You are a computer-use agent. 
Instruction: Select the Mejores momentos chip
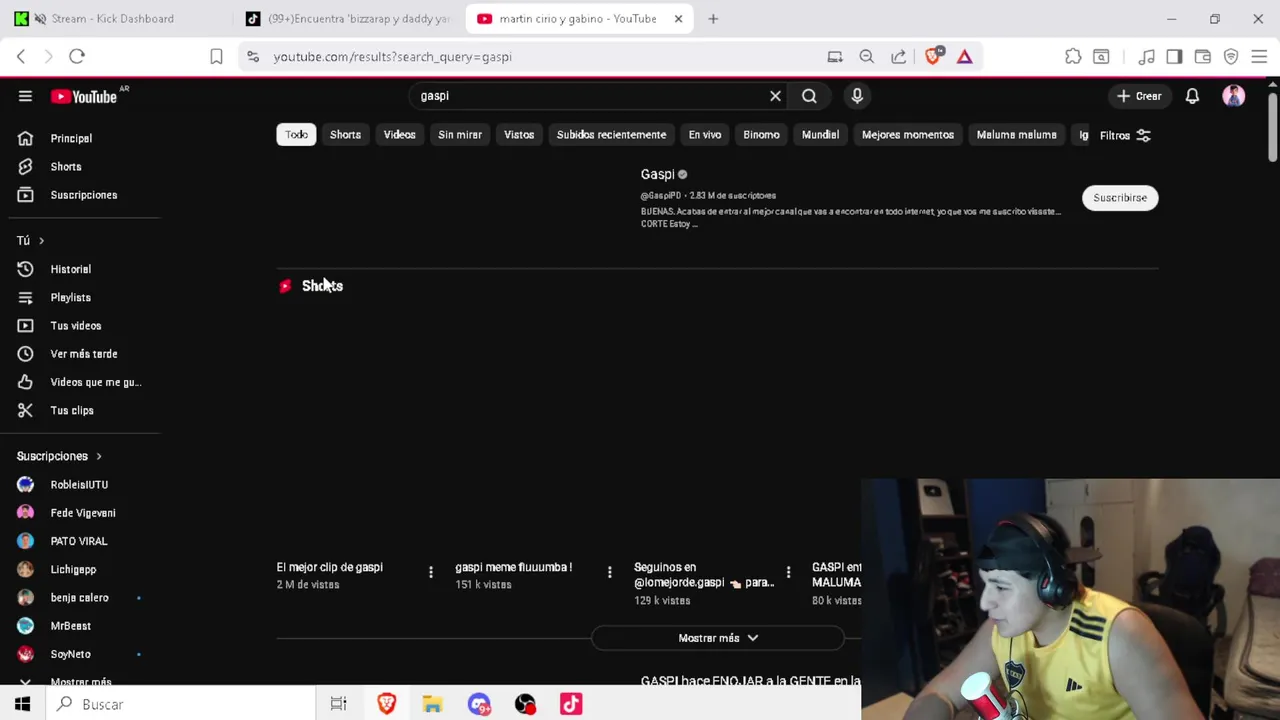coord(908,135)
